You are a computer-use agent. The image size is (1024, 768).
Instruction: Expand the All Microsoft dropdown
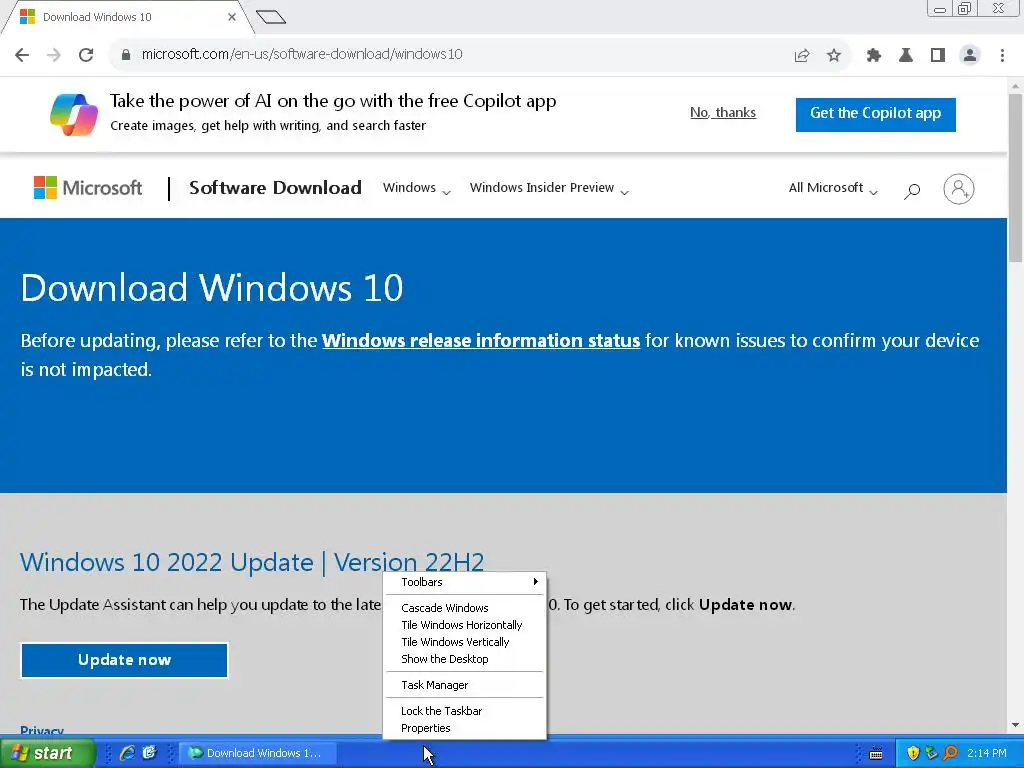point(833,188)
